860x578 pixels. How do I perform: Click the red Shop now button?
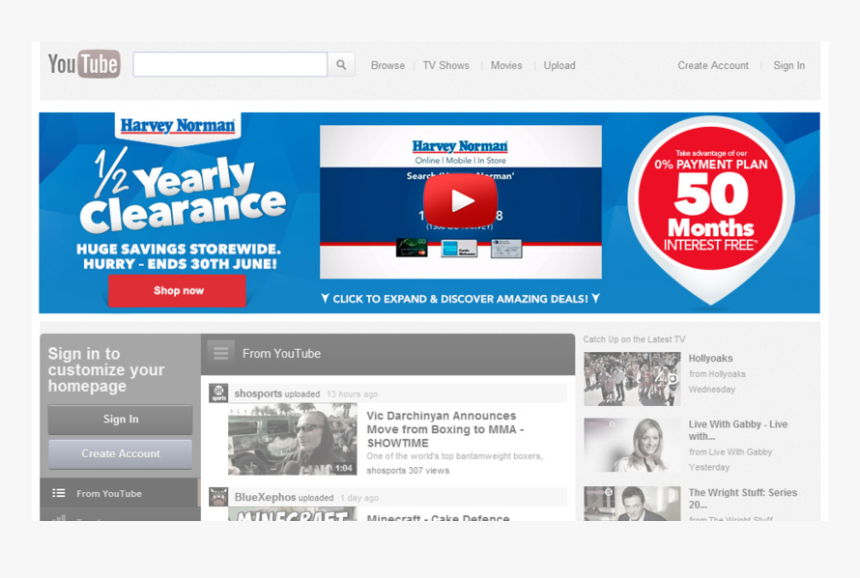(x=177, y=291)
